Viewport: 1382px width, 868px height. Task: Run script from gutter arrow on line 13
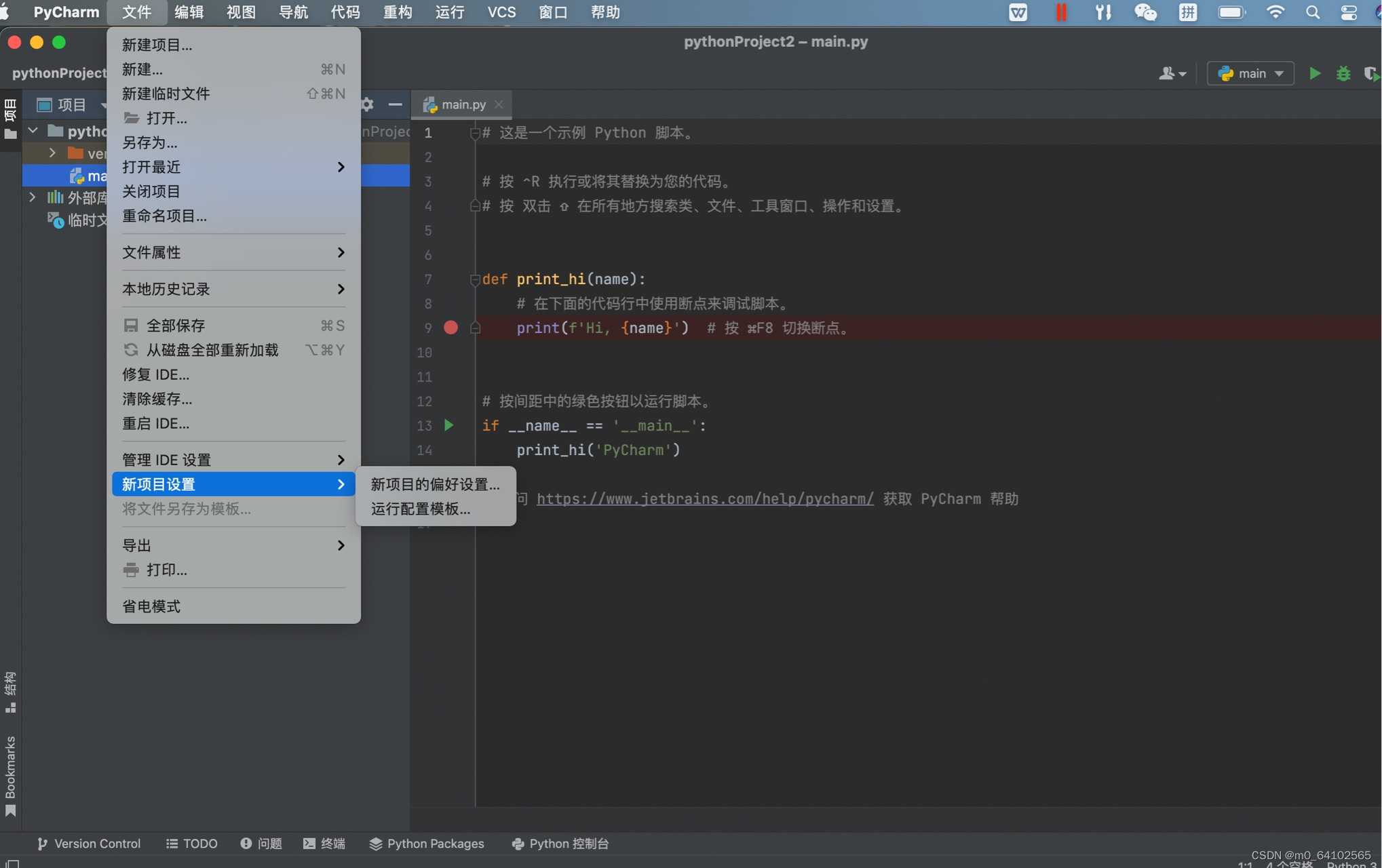pyautogui.click(x=448, y=425)
